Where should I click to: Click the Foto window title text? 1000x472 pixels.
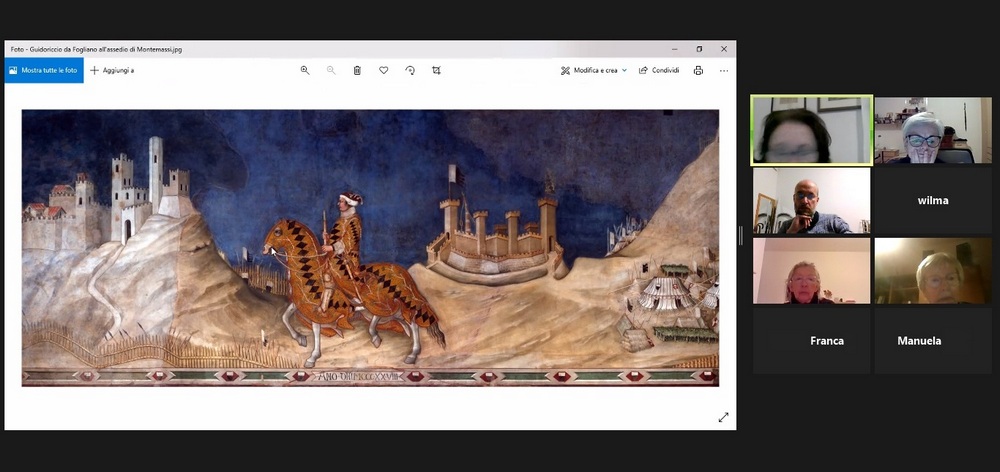96,49
